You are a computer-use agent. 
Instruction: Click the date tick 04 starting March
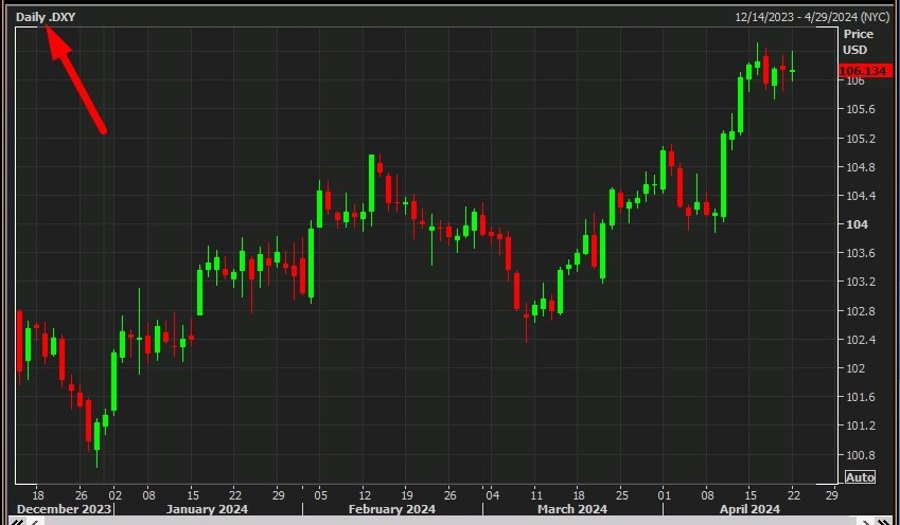tap(492, 495)
